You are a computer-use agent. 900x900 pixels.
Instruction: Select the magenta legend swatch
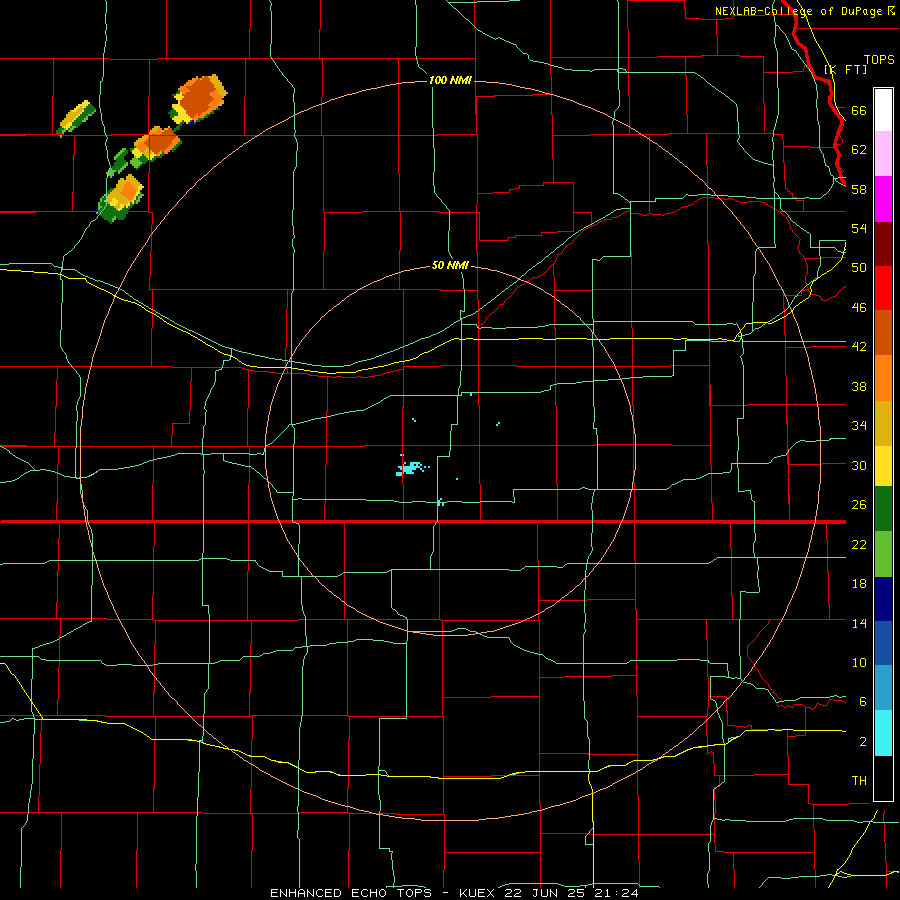tap(883, 199)
